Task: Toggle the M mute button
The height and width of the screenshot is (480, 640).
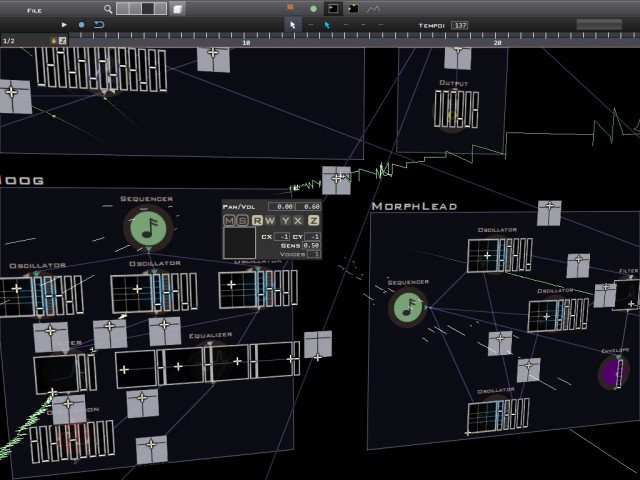Action: pyautogui.click(x=229, y=220)
